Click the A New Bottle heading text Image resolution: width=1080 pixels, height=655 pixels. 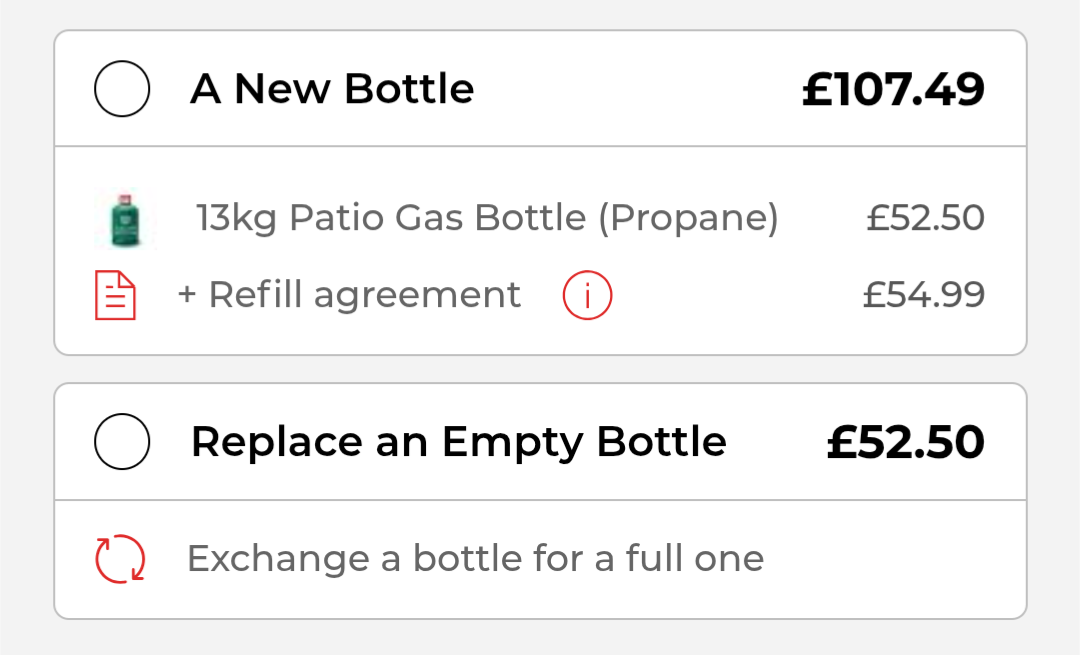coord(332,89)
